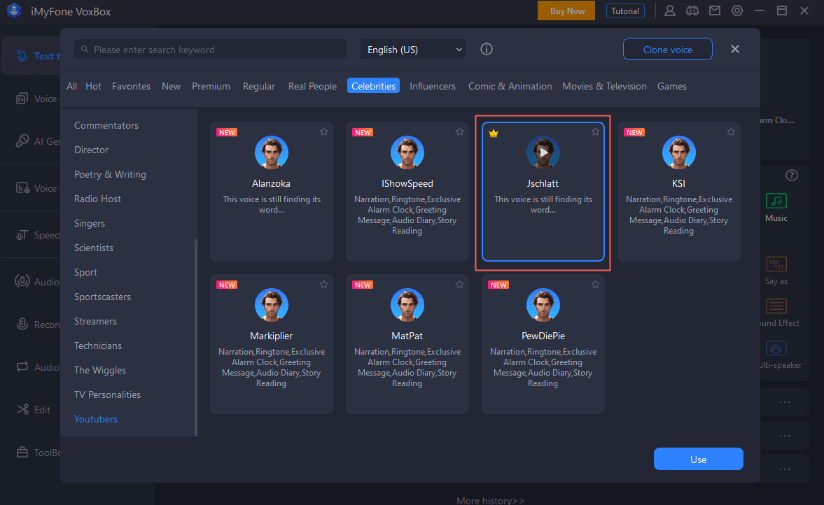Open the Comic & Animation tab
824x505 pixels.
(x=510, y=86)
